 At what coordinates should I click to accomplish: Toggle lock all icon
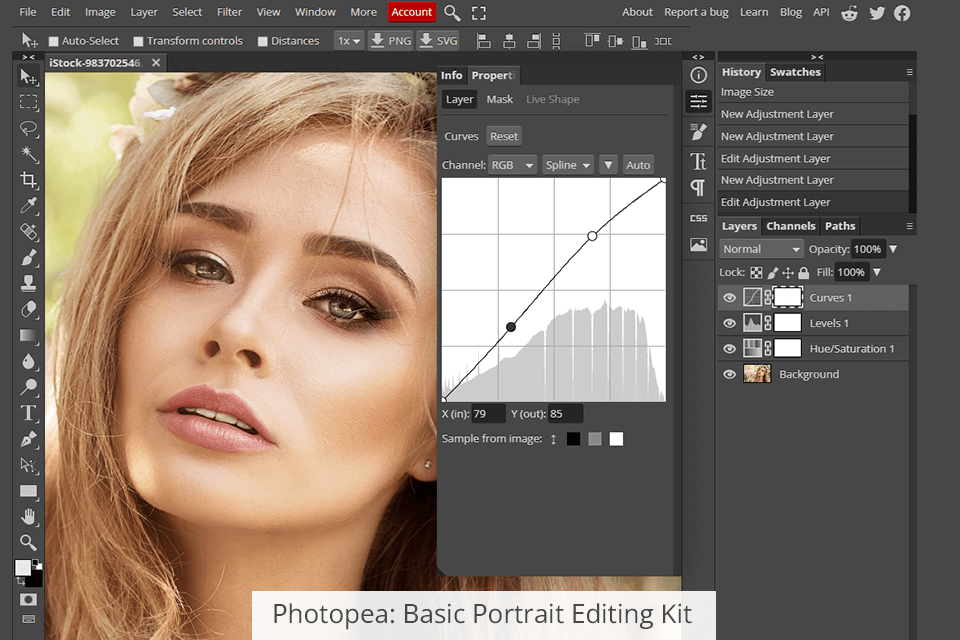tap(804, 273)
